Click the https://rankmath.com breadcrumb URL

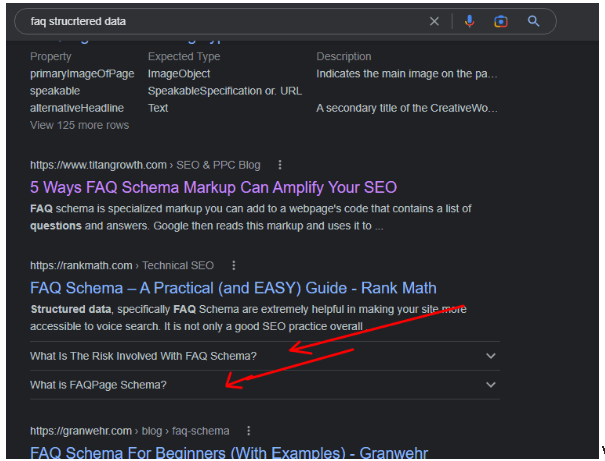click(81, 265)
